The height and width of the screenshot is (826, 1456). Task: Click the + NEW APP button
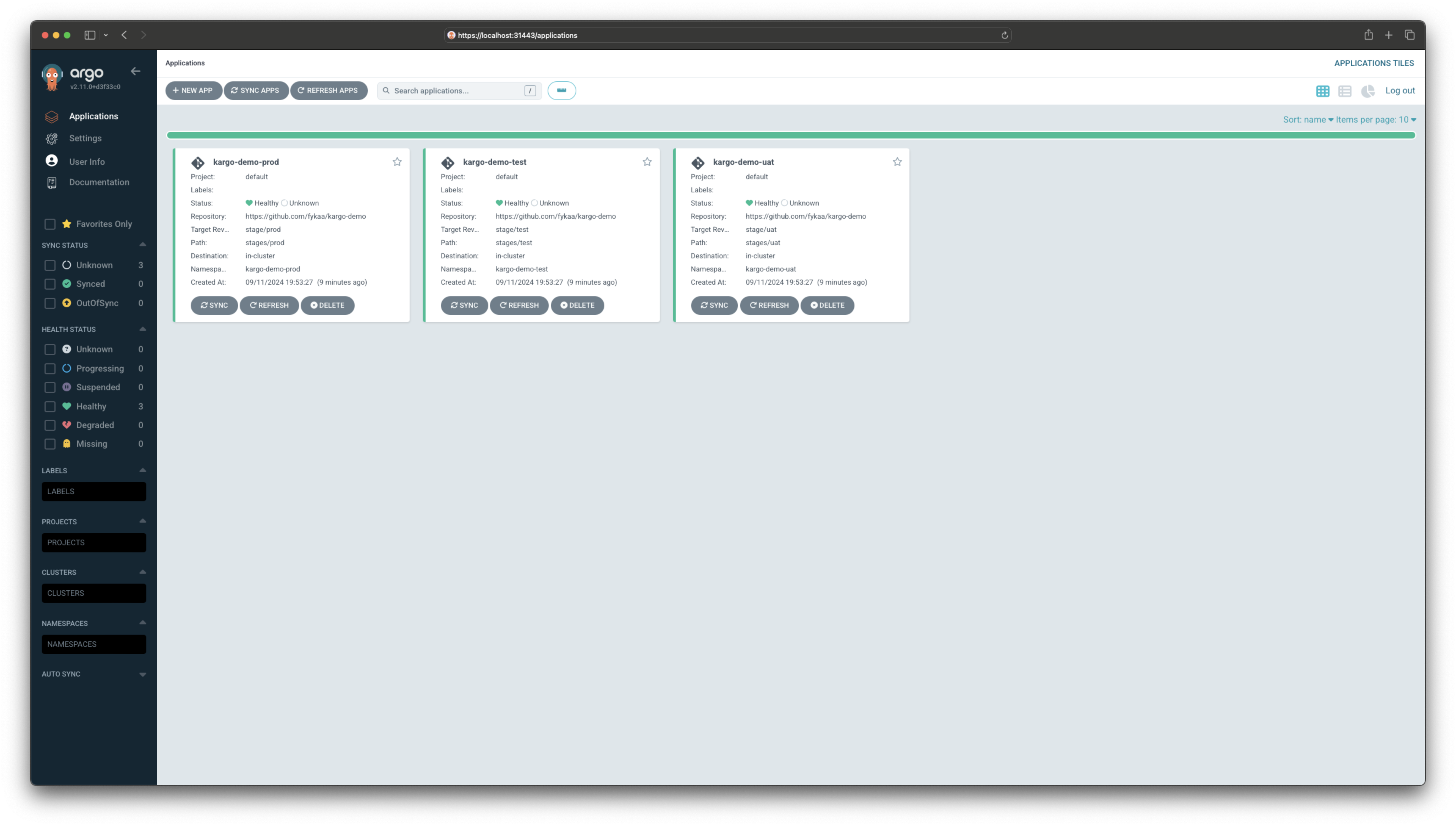(194, 91)
